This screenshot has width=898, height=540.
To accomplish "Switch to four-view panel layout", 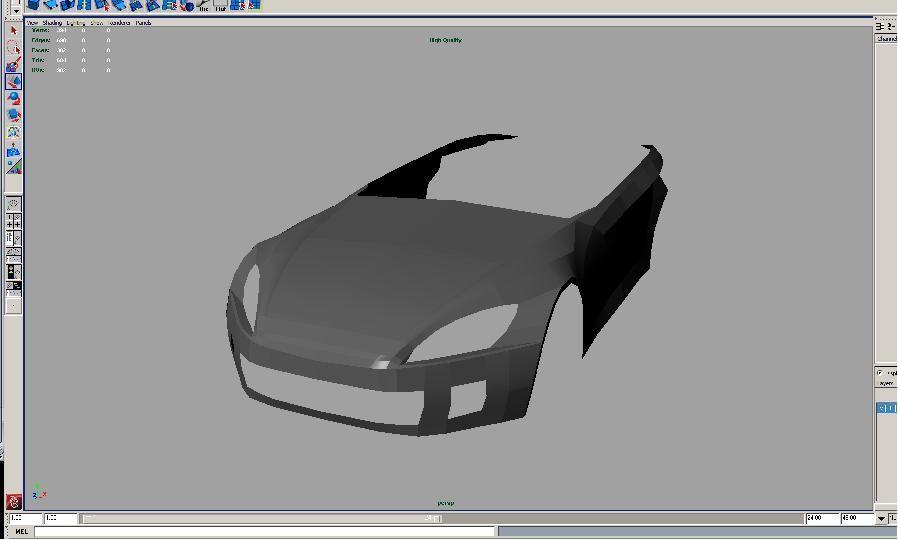I will click(x=13, y=222).
